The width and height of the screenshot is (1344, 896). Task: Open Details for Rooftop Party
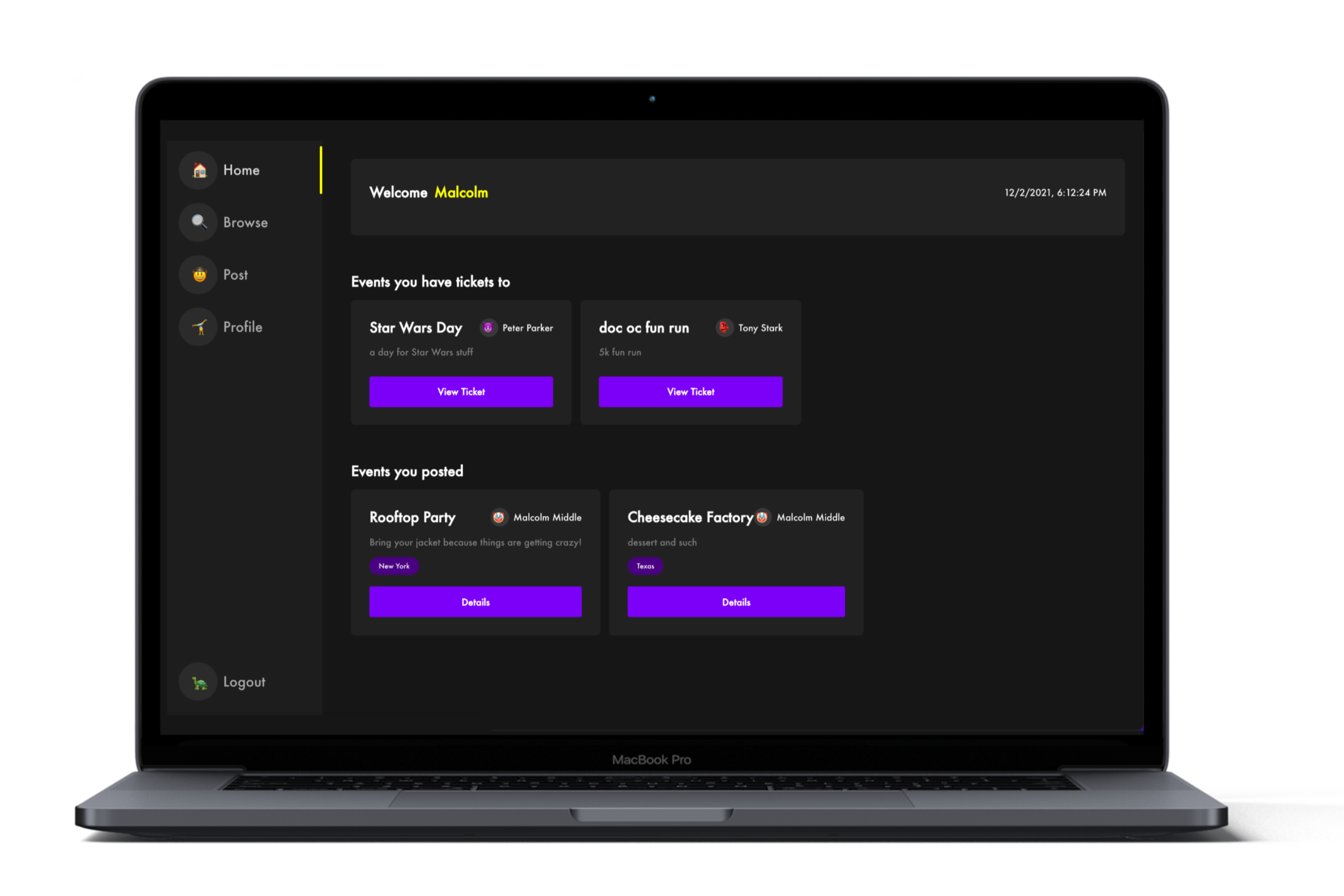(x=475, y=602)
